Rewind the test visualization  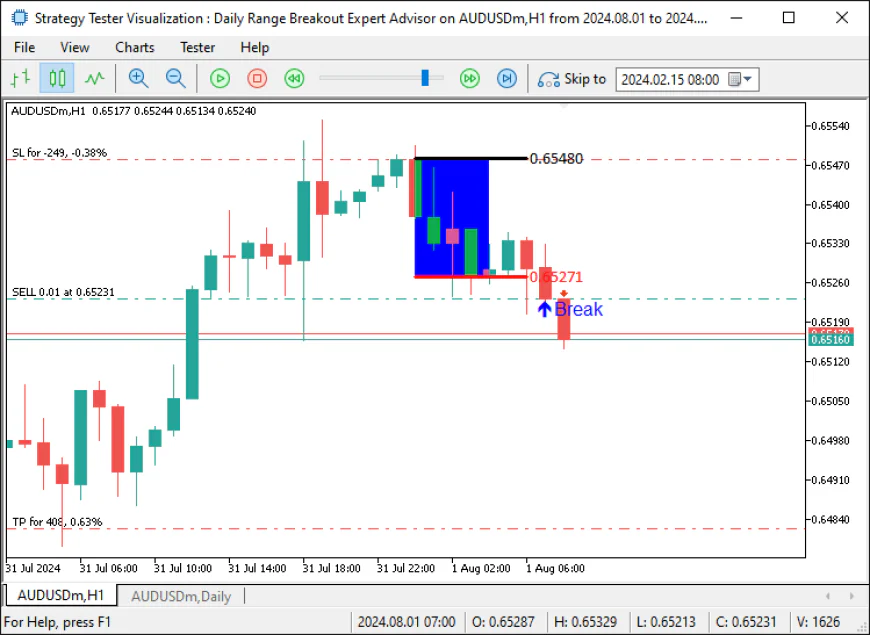pos(293,78)
